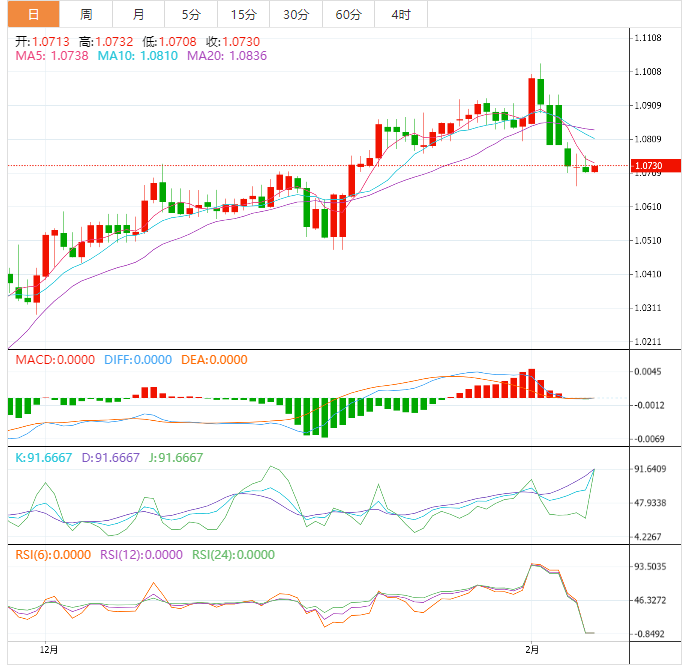Open the 周 (weekly) chart tab
This screenshot has width=691, height=670.
pos(86,14)
